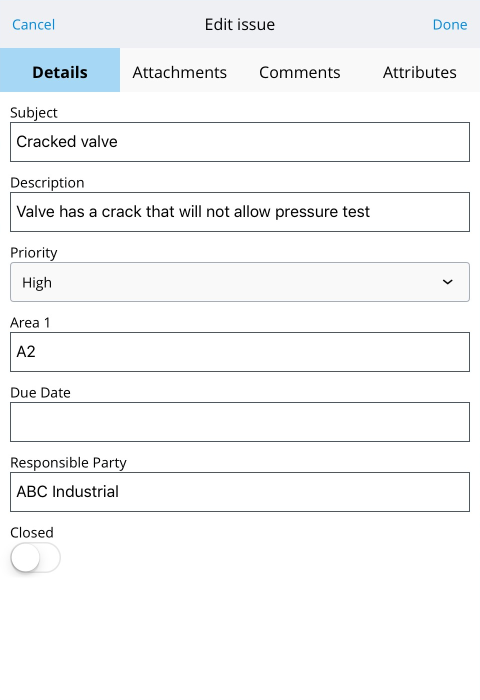Switch to the Attachments tab
Image resolution: width=480 pixels, height=700 pixels.
[179, 72]
